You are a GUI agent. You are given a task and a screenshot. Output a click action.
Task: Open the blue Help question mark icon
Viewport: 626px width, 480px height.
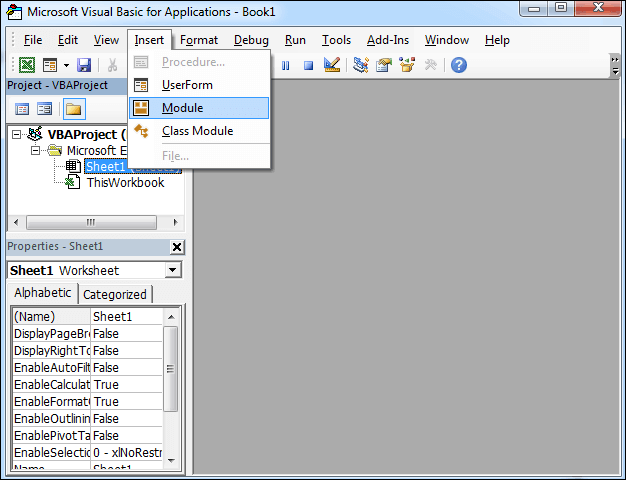(x=459, y=65)
